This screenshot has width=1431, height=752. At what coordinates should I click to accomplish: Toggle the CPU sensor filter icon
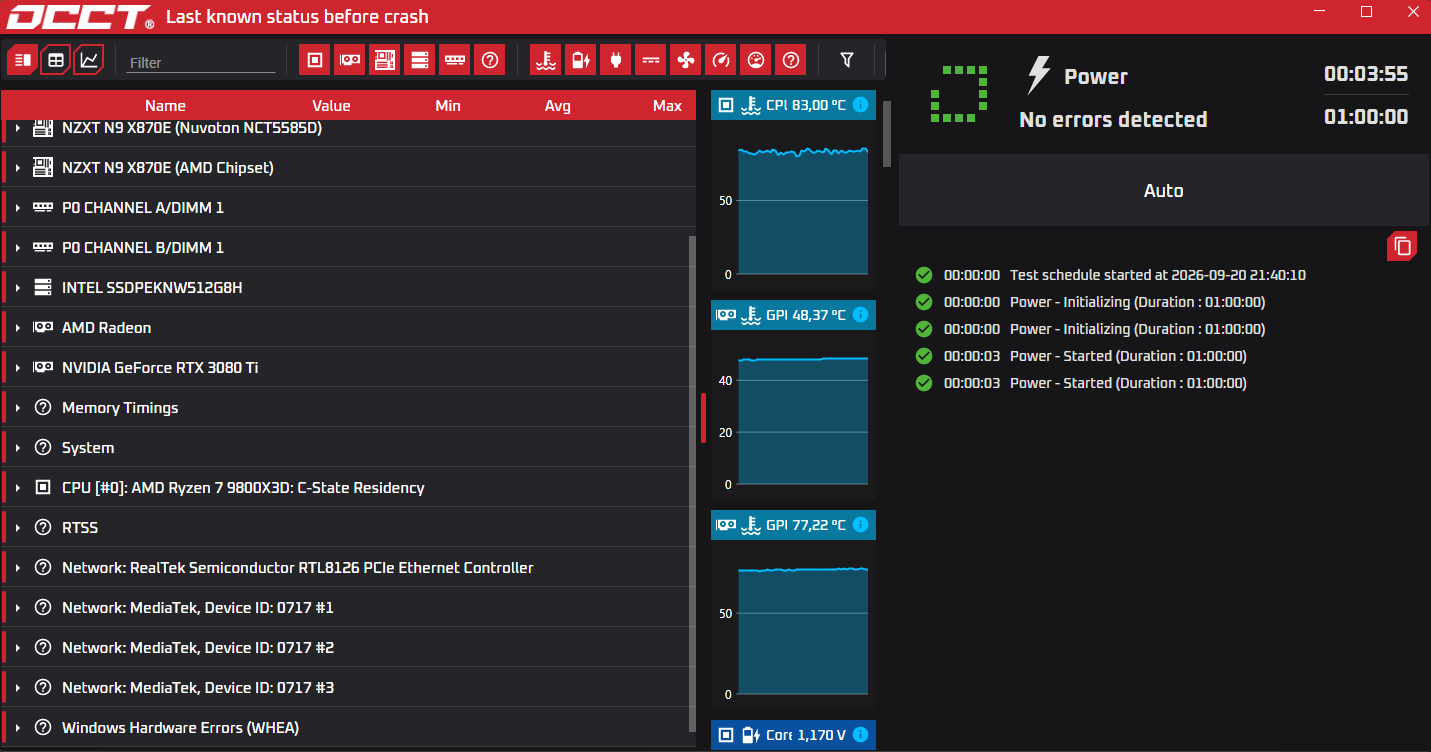(315, 60)
